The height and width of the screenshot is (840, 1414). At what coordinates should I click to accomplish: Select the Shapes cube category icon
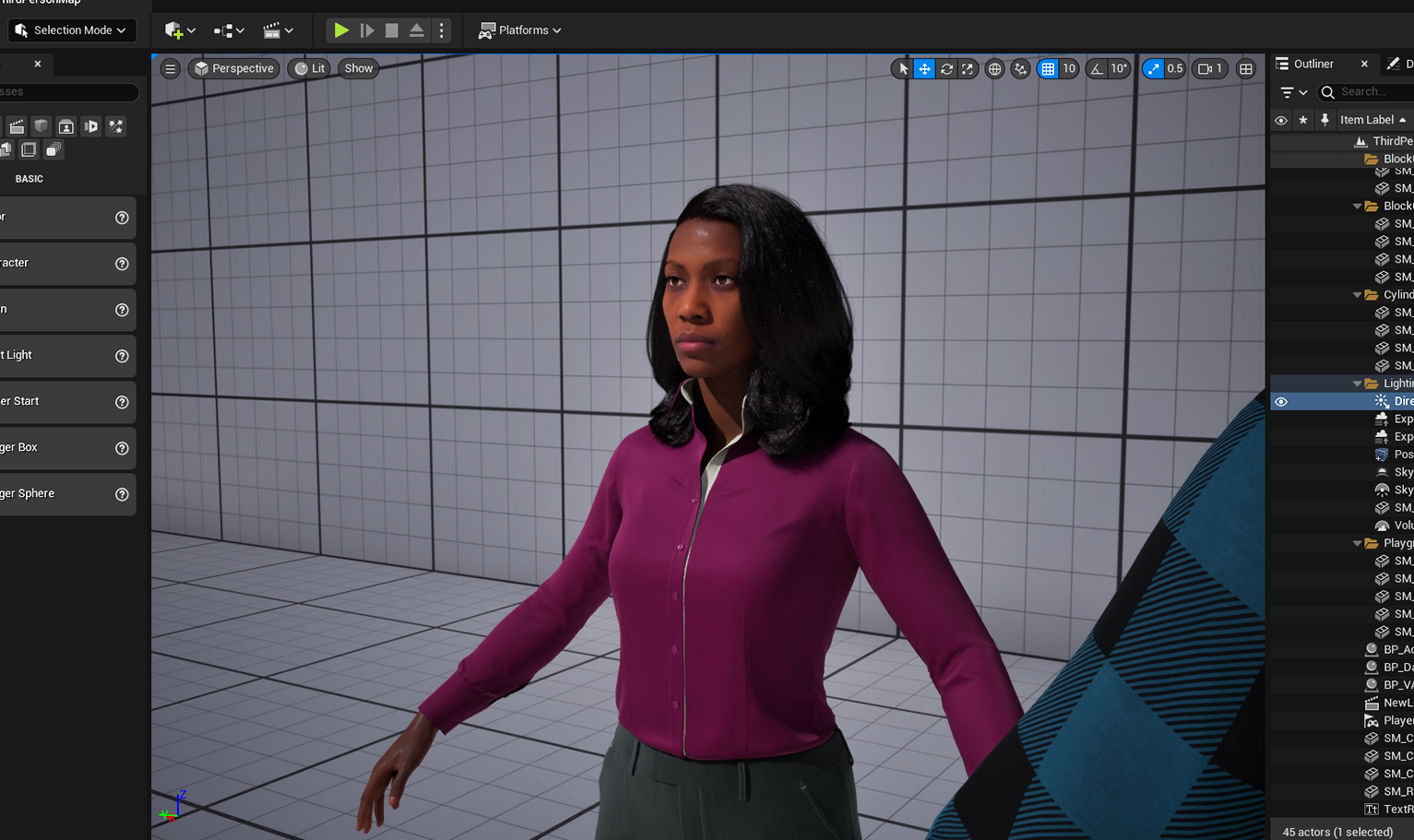point(42,126)
